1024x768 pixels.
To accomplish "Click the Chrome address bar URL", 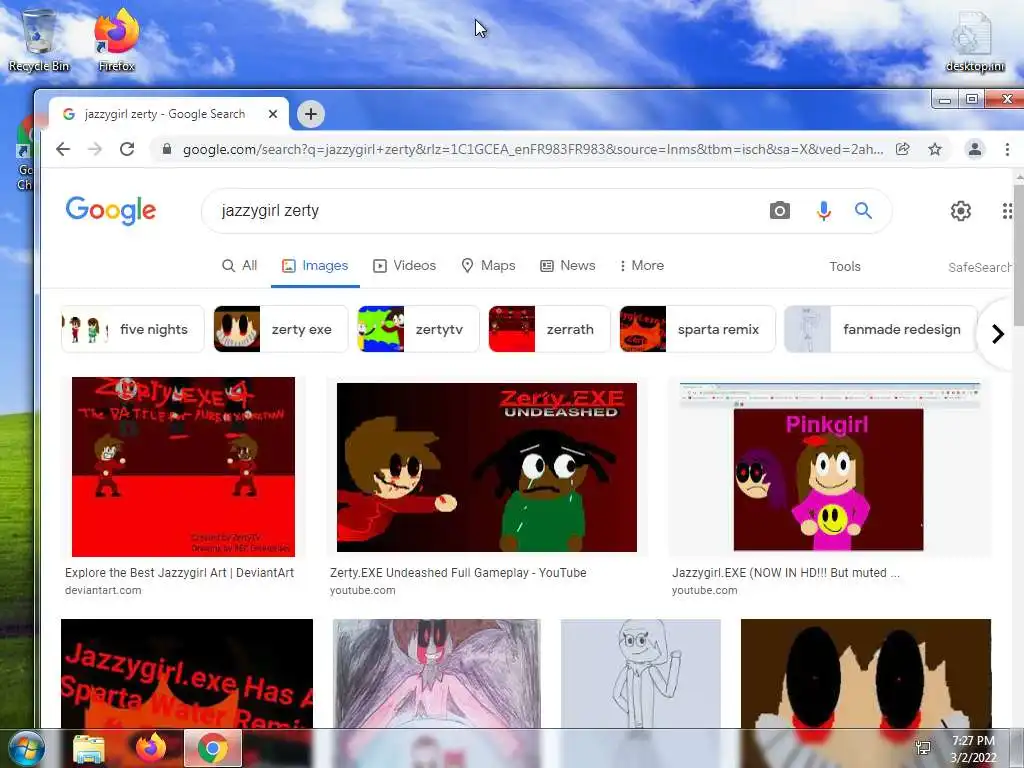I will pos(532,149).
